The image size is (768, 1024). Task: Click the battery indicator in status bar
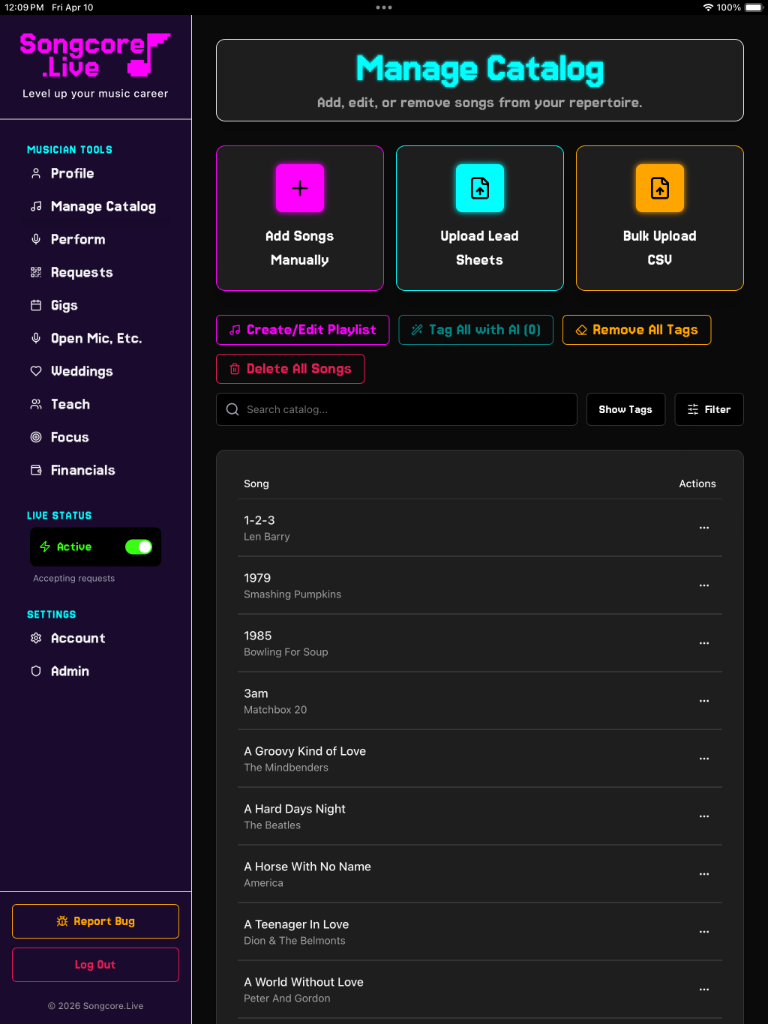(754, 7)
